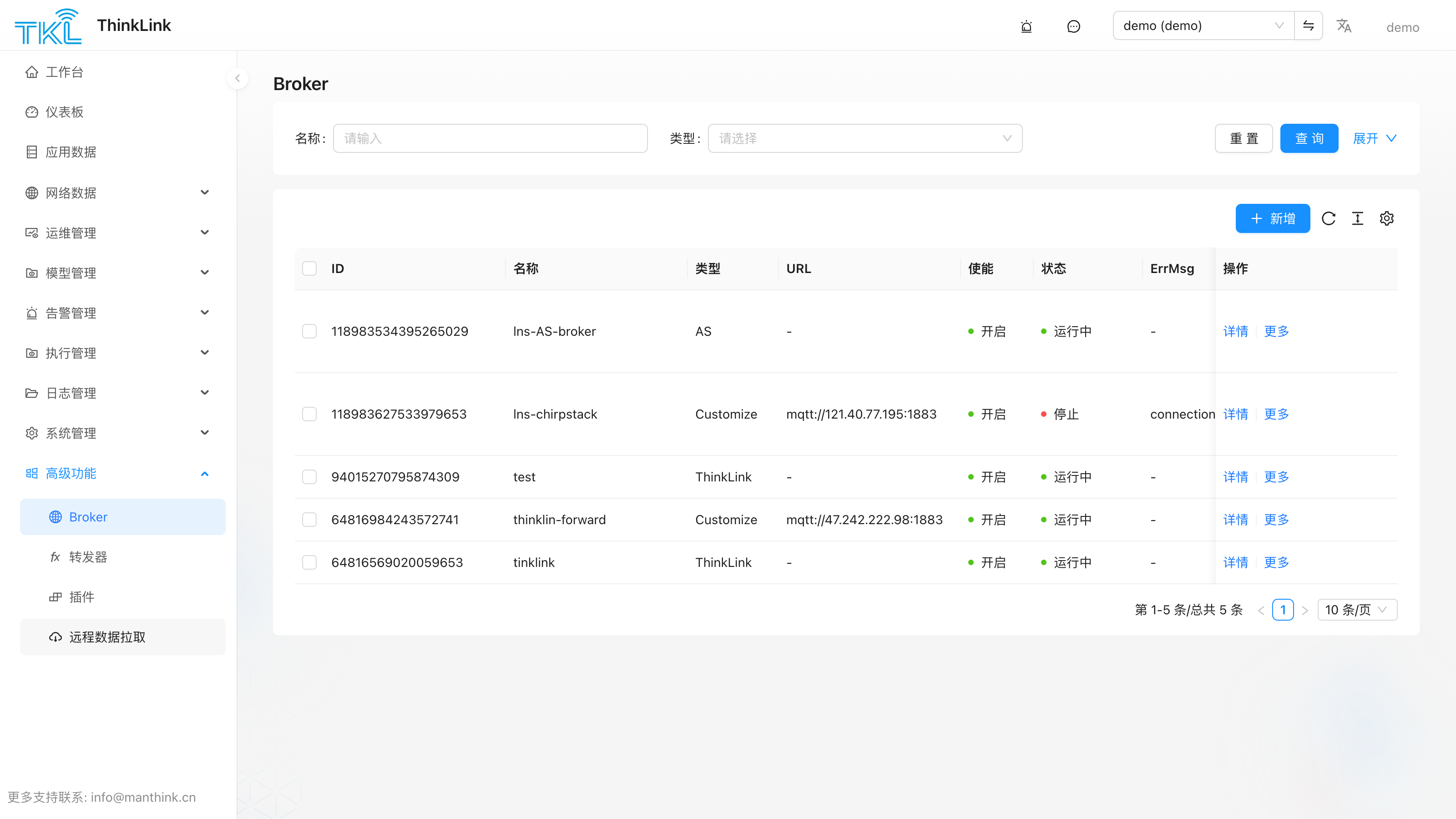The image size is (1456, 819).
Task: Click the cloud icon beside 远程数据拉取
Action: coord(56,637)
